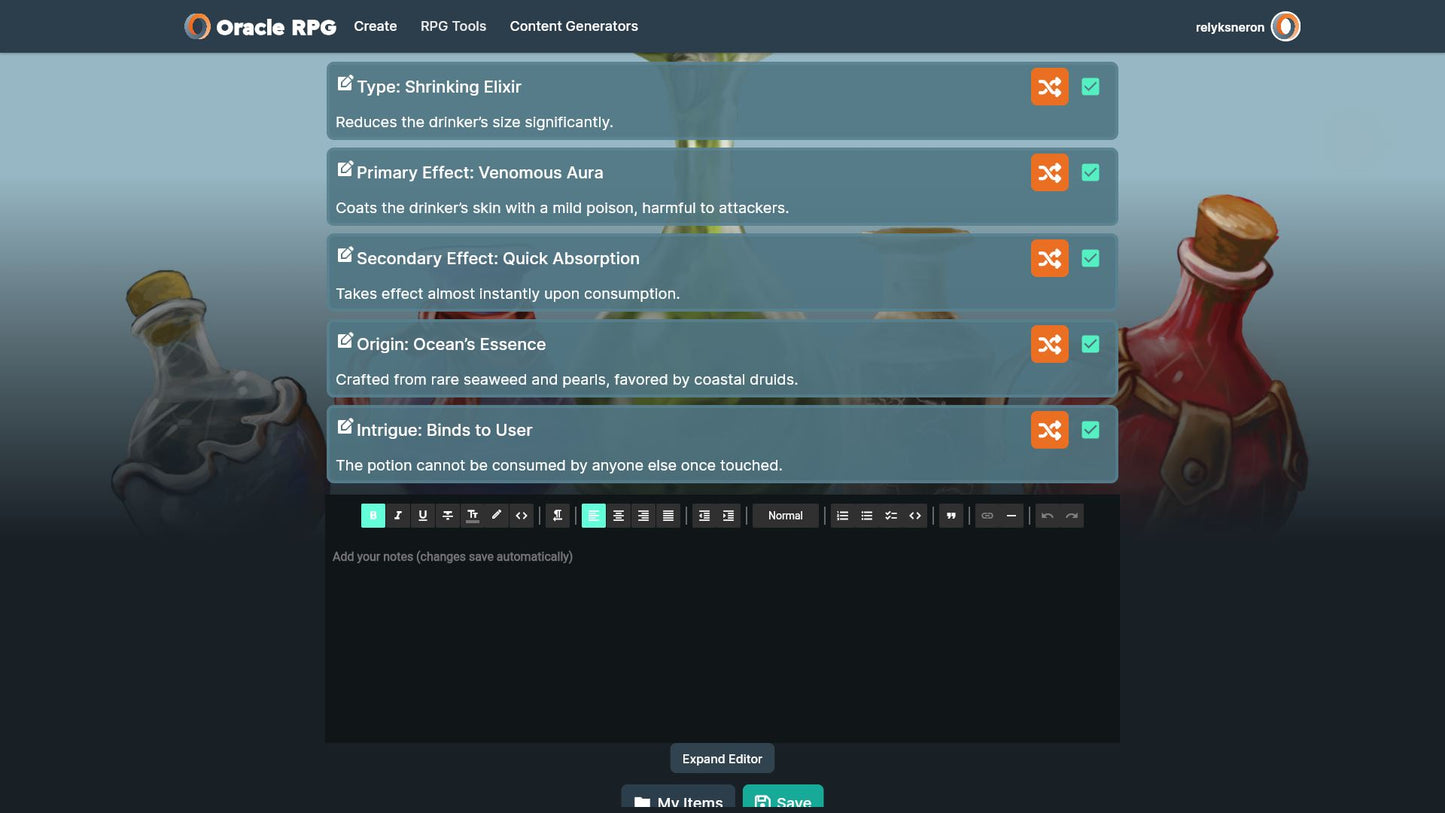
Task: Open the Content Generators menu
Action: tap(573, 26)
